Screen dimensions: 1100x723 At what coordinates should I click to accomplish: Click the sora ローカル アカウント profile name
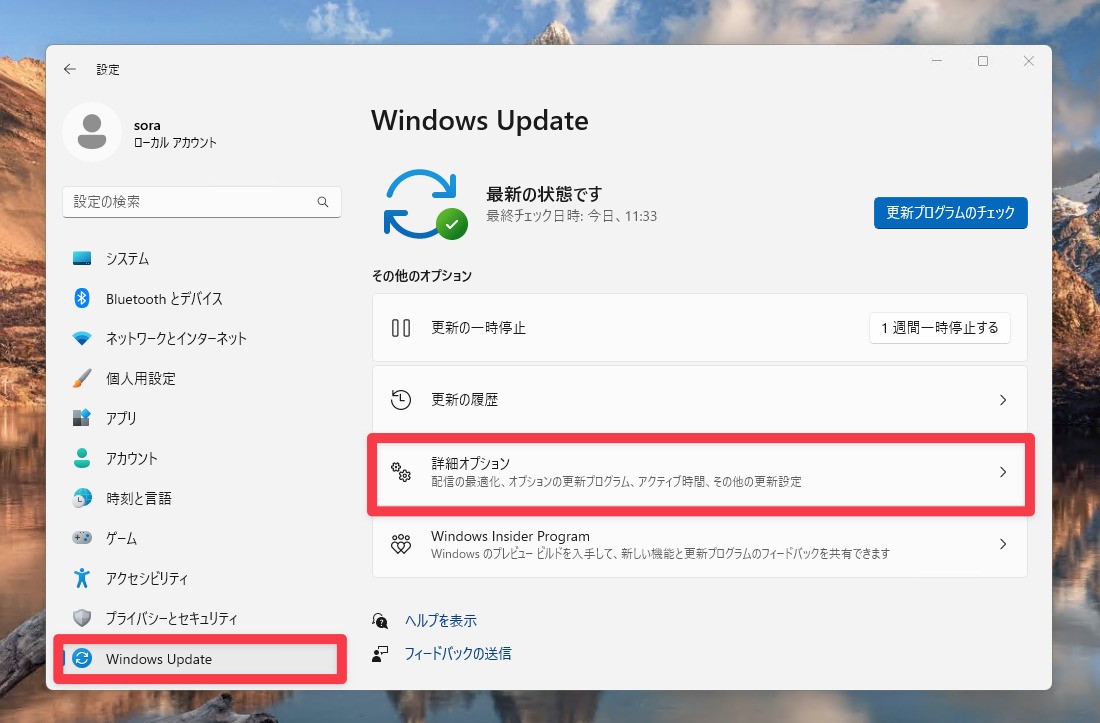pyautogui.click(x=175, y=134)
